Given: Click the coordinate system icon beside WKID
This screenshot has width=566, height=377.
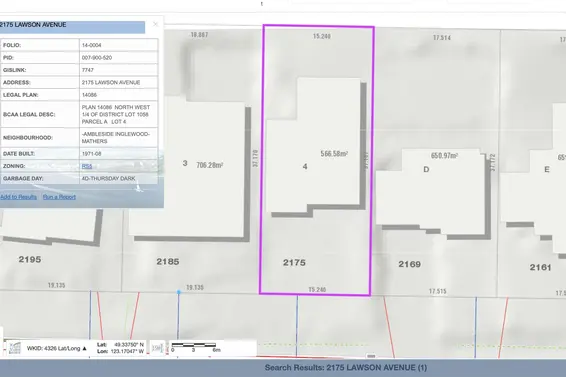Looking at the screenshot, I should pyautogui.click(x=15, y=348).
